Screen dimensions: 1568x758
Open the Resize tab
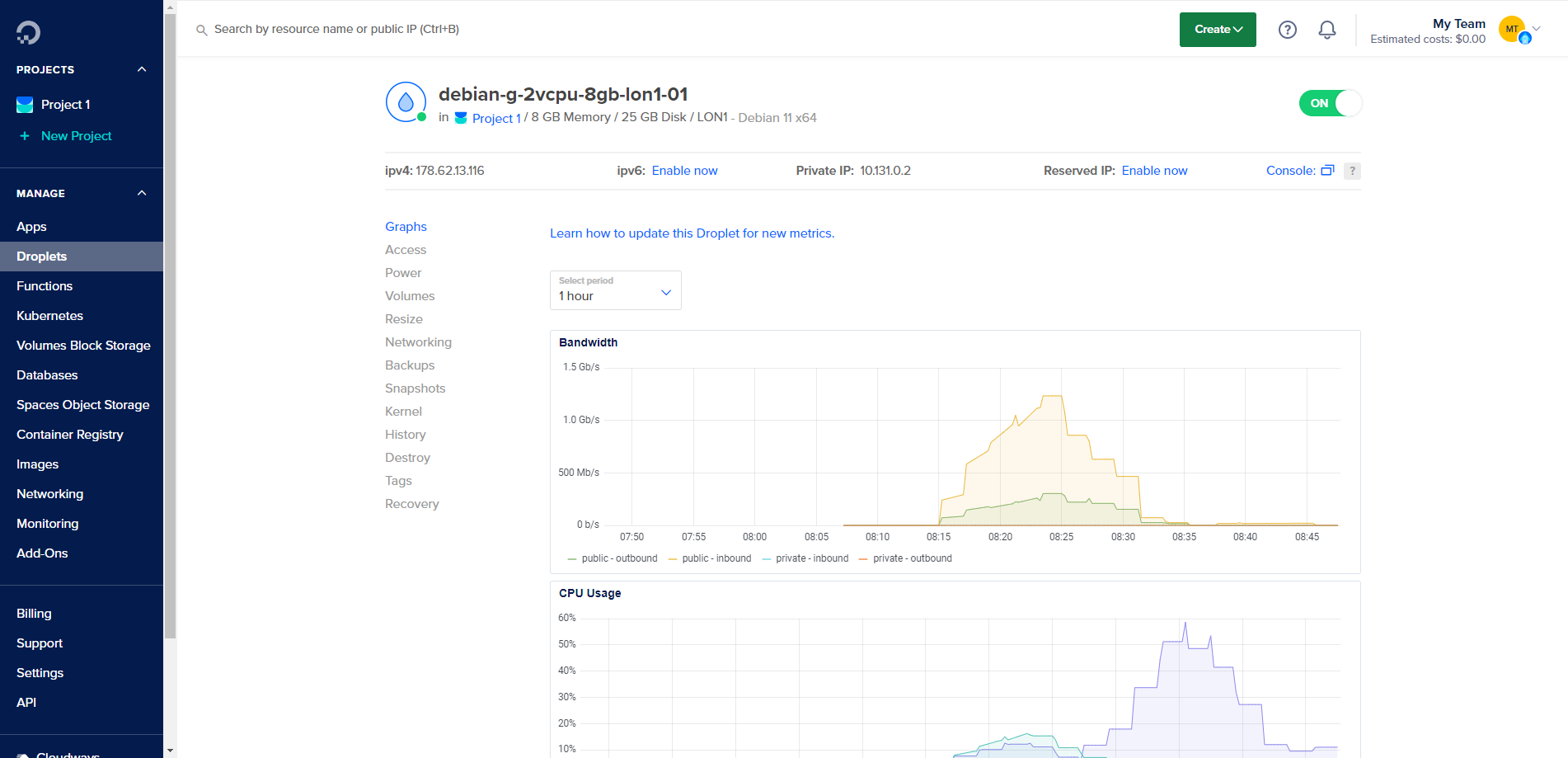coord(404,319)
